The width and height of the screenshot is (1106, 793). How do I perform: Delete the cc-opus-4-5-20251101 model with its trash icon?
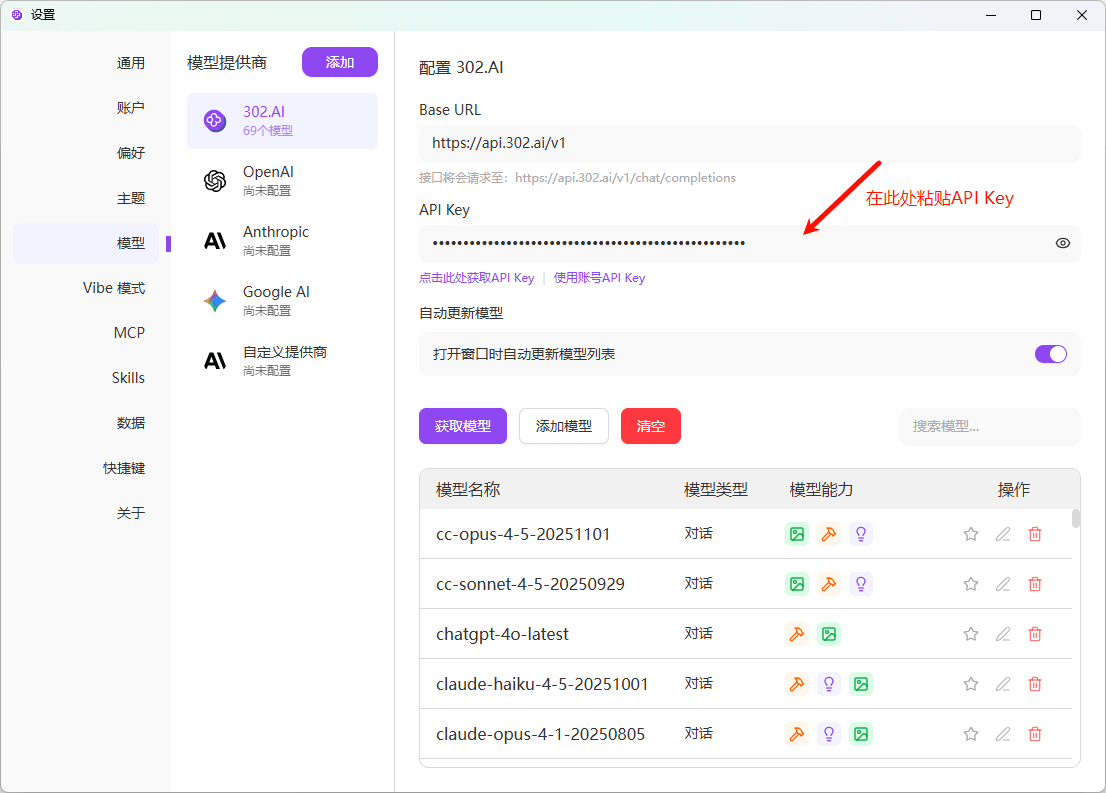pyautogui.click(x=1035, y=534)
